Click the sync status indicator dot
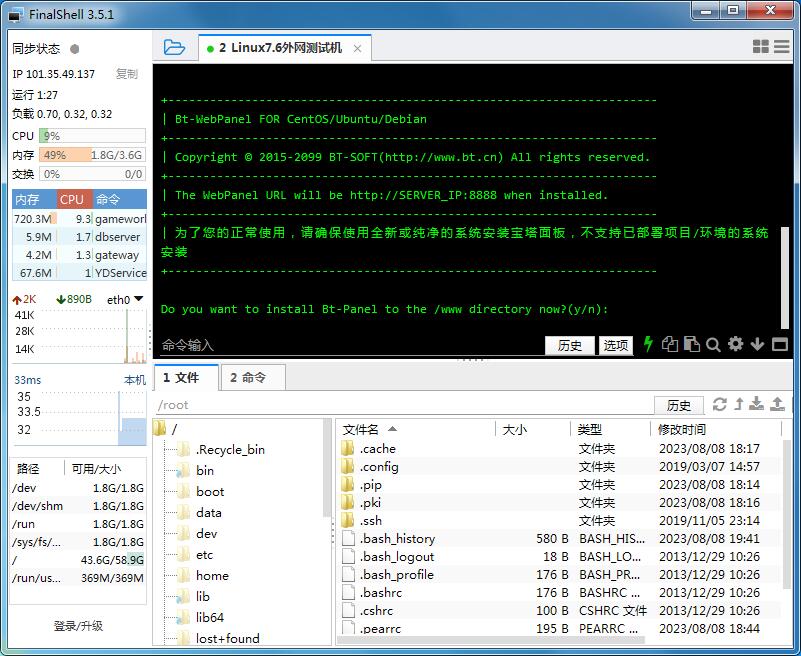Image resolution: width=801 pixels, height=656 pixels. (75, 49)
